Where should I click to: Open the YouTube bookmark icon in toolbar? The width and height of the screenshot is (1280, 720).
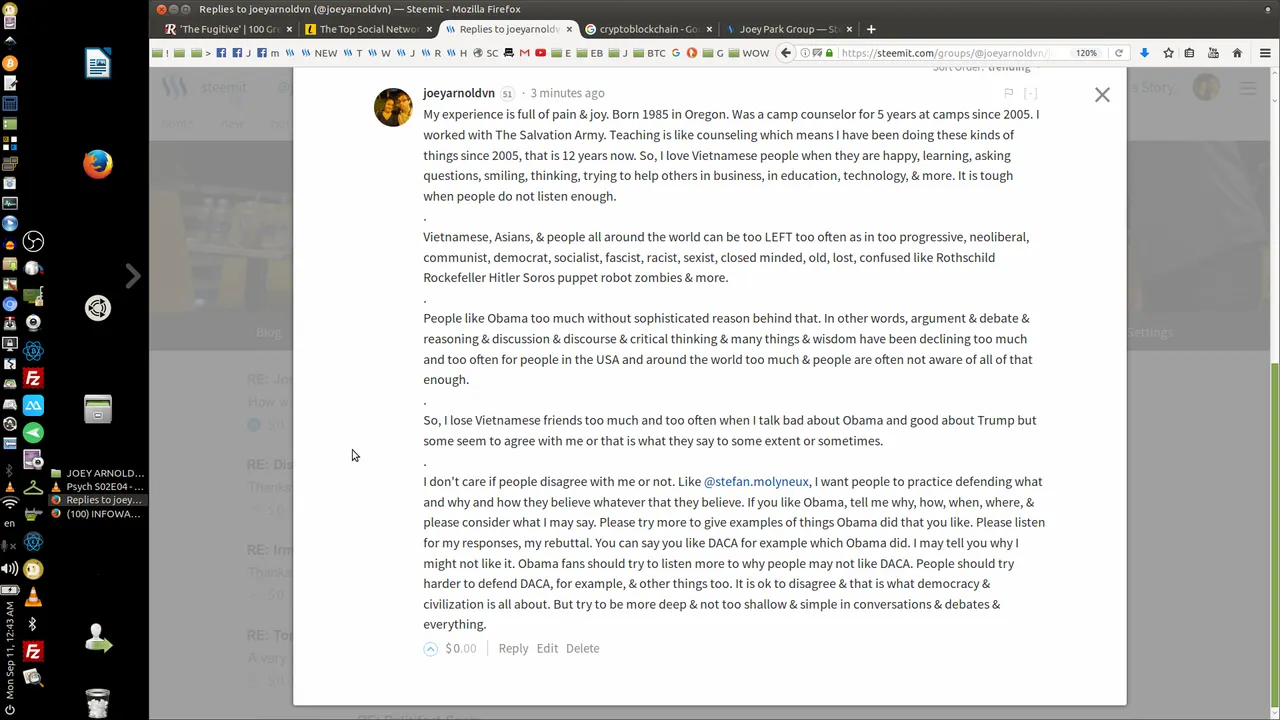tap(540, 53)
